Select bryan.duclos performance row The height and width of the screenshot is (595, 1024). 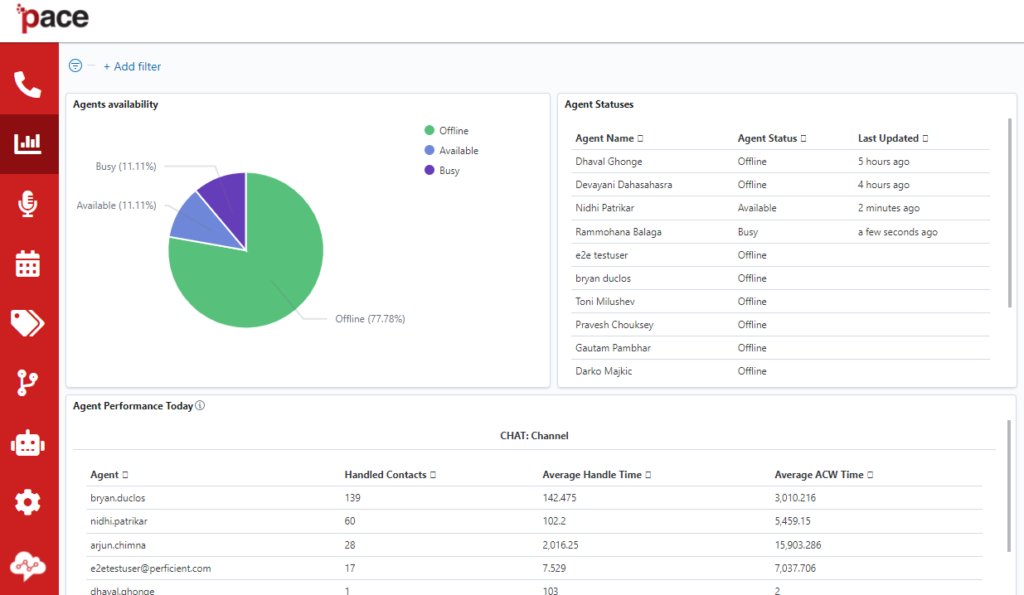click(534, 498)
